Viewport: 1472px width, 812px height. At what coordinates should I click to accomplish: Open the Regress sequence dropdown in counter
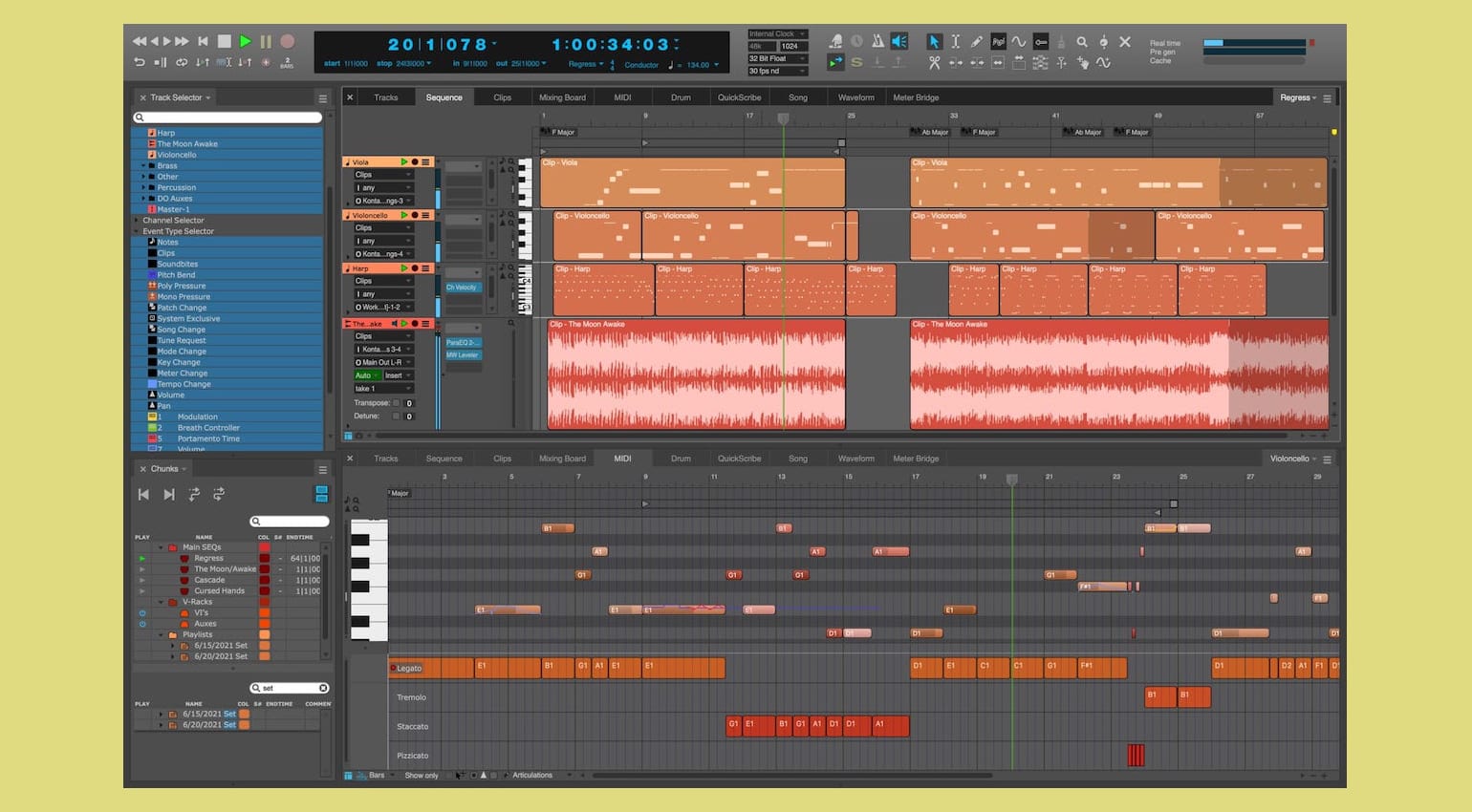(x=585, y=64)
